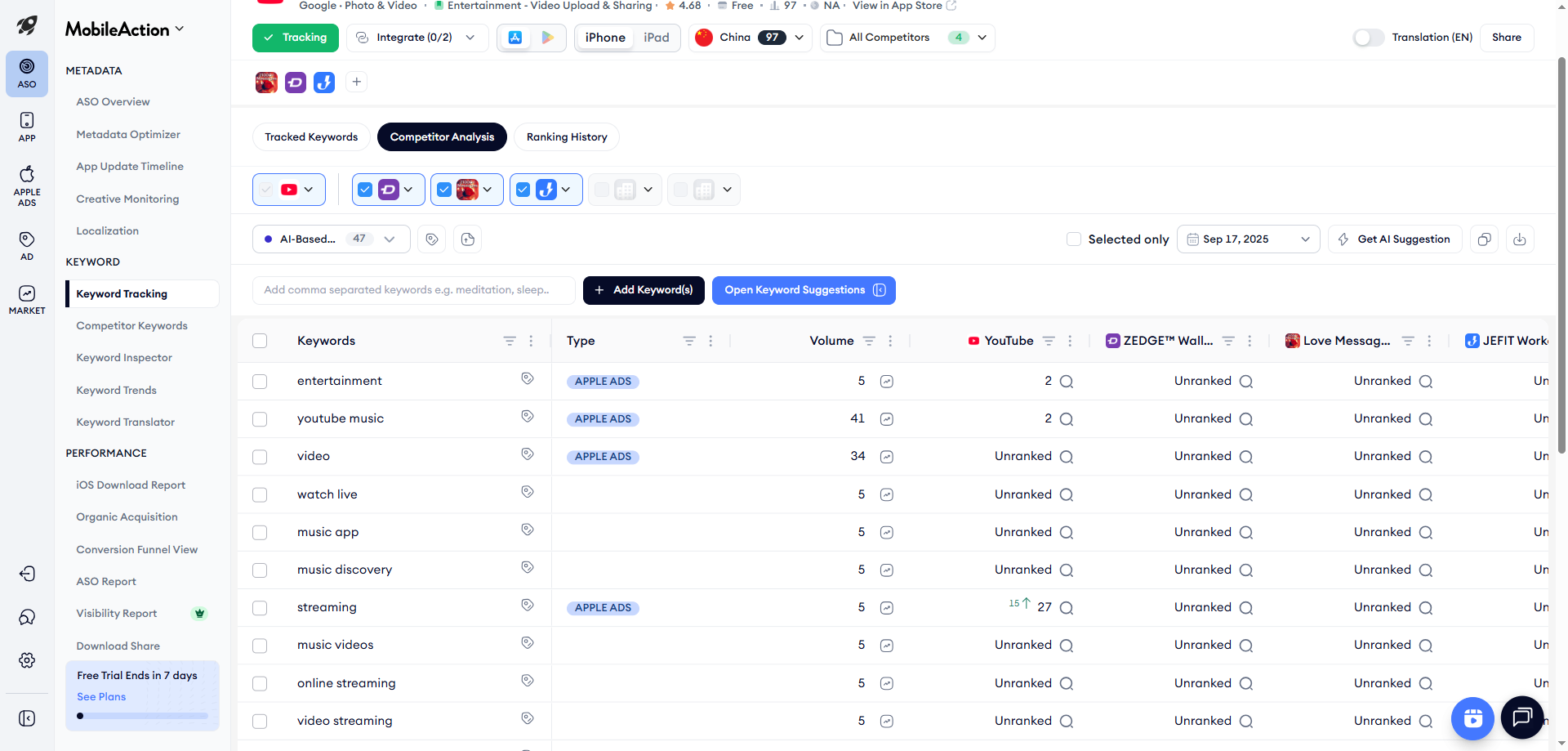This screenshot has width=1568, height=751.
Task: Open the Market section in left sidebar
Action: pos(27,299)
